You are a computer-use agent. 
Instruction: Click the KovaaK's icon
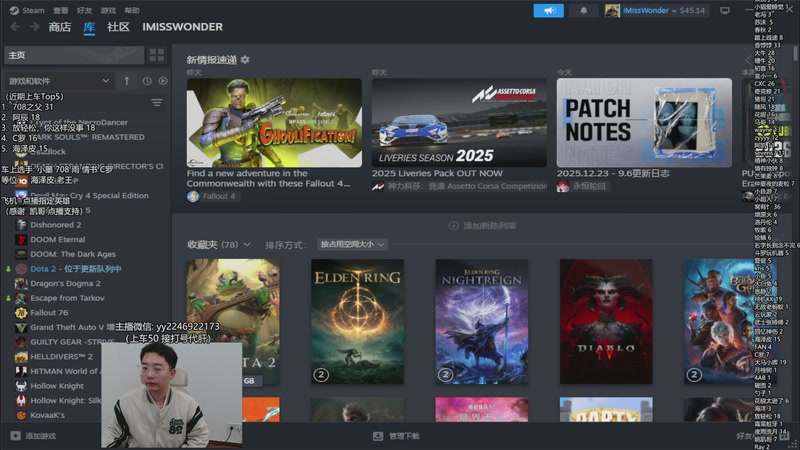(x=21, y=415)
